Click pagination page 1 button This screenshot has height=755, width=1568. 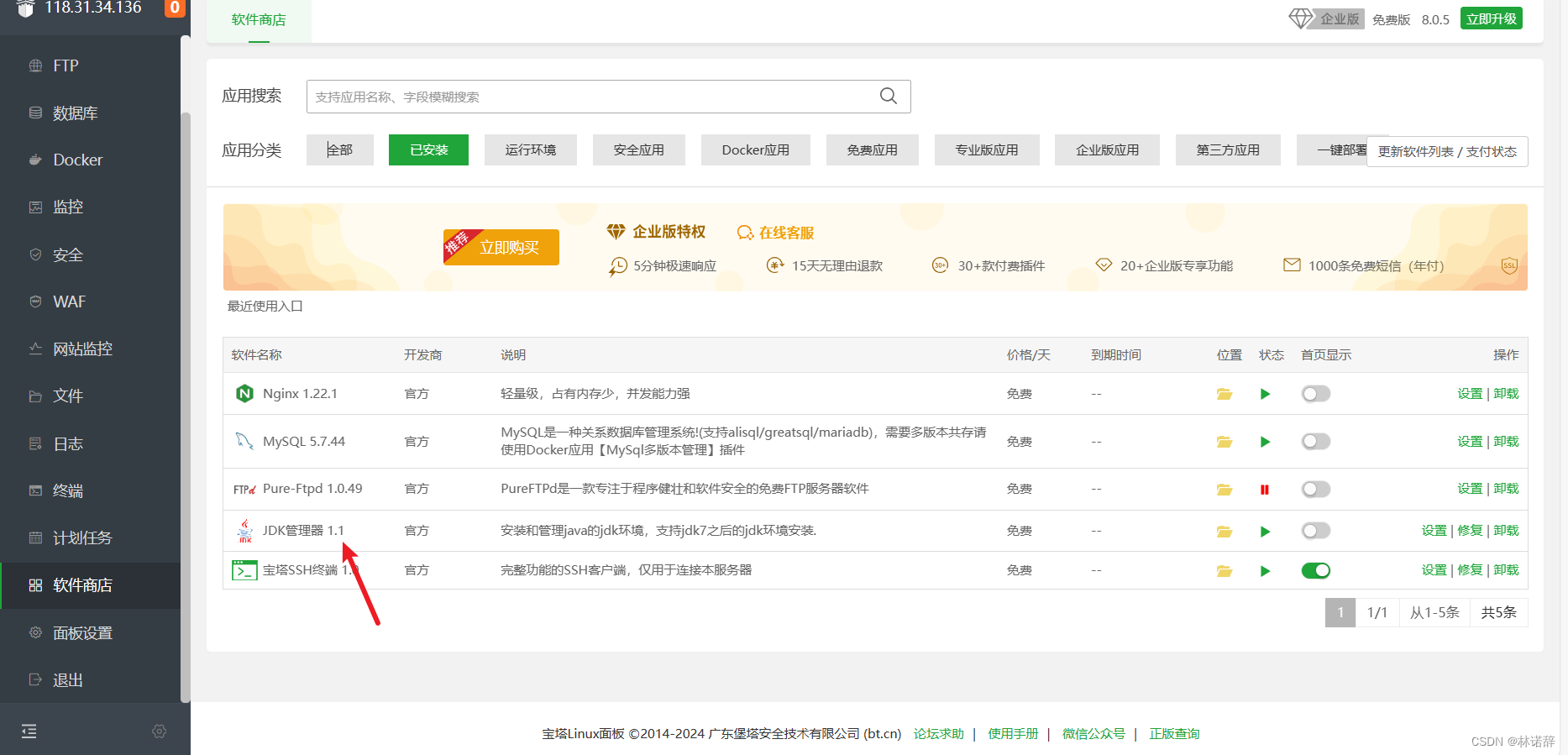[x=1340, y=612]
